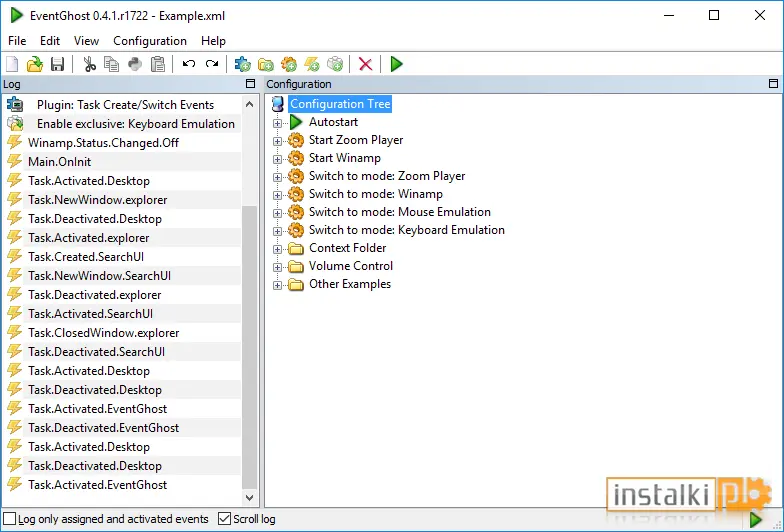Paste using clipboard toolbar icon
Screen dimensions: 784x532
point(158,64)
